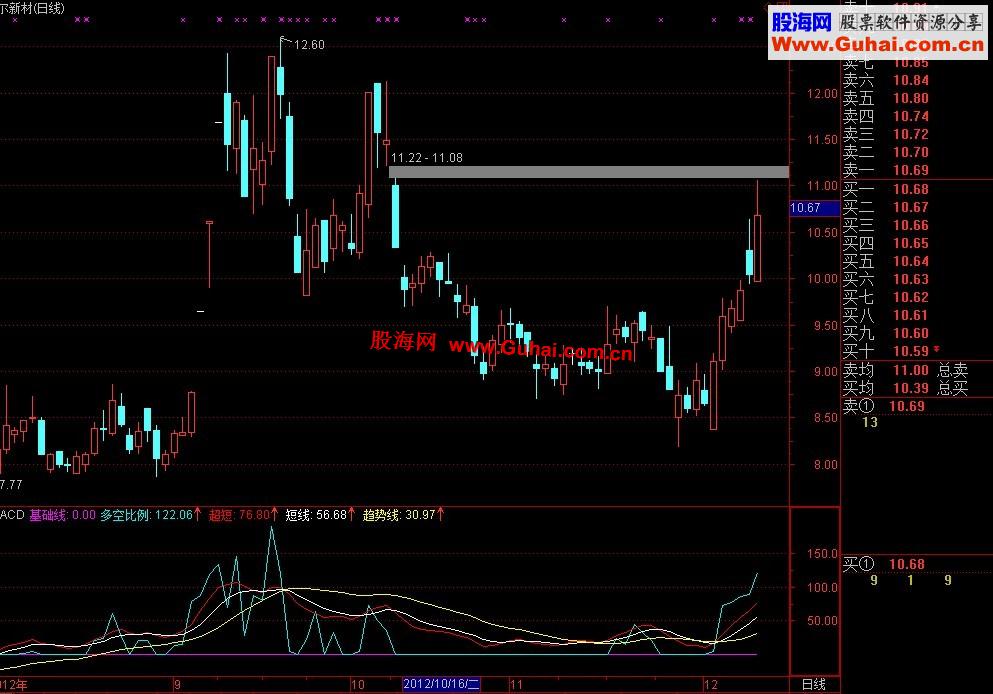
Task: Select the 买八 10.61 order row
Action: (886, 315)
